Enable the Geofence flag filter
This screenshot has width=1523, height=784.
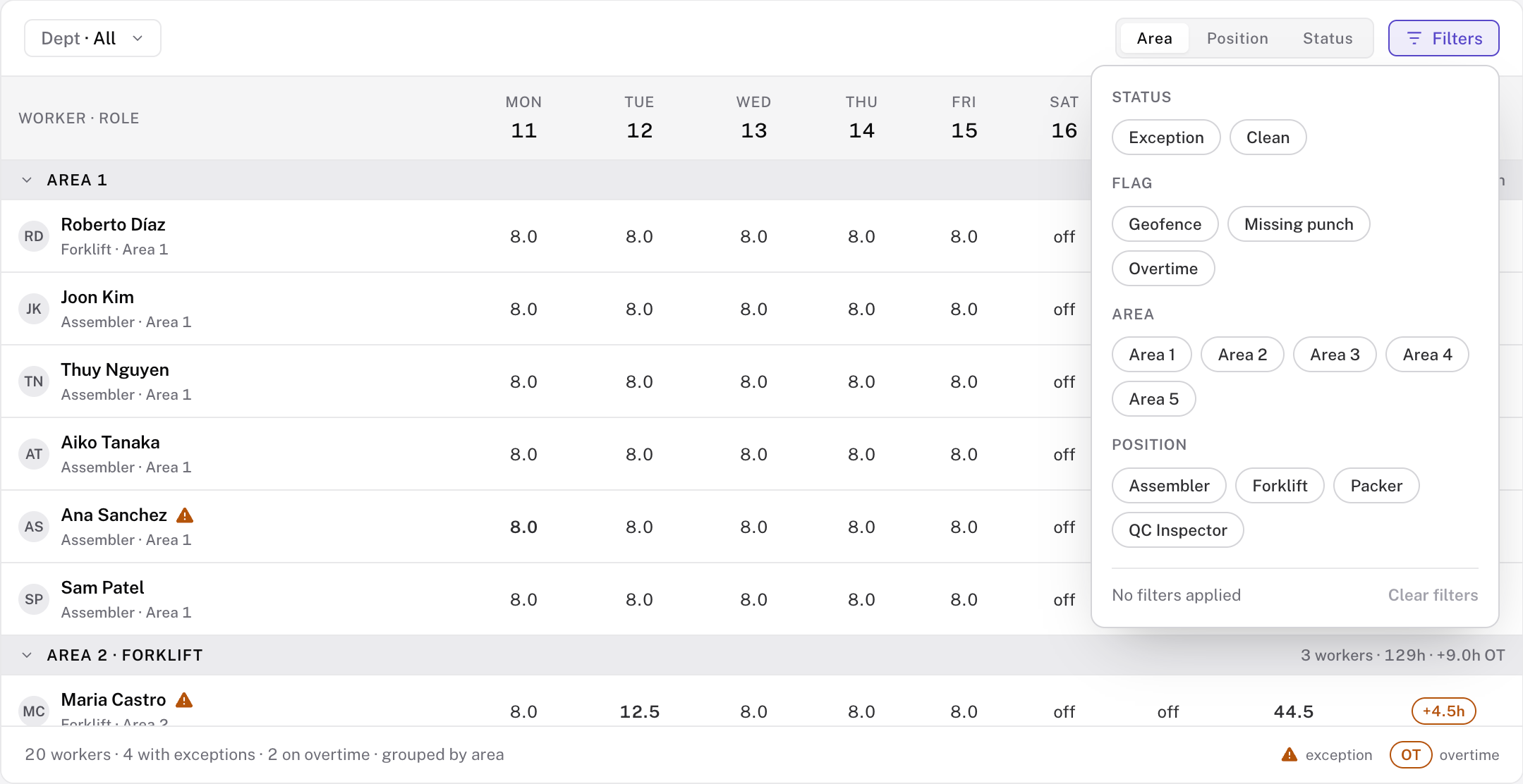point(1165,224)
